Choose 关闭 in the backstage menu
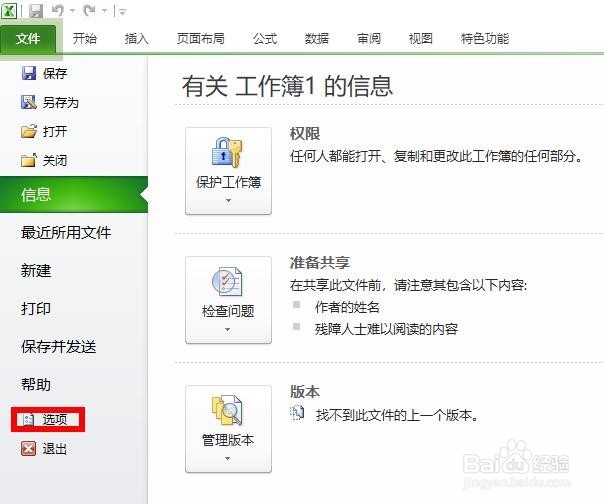Screen dimensions: 604x504 tap(55, 160)
